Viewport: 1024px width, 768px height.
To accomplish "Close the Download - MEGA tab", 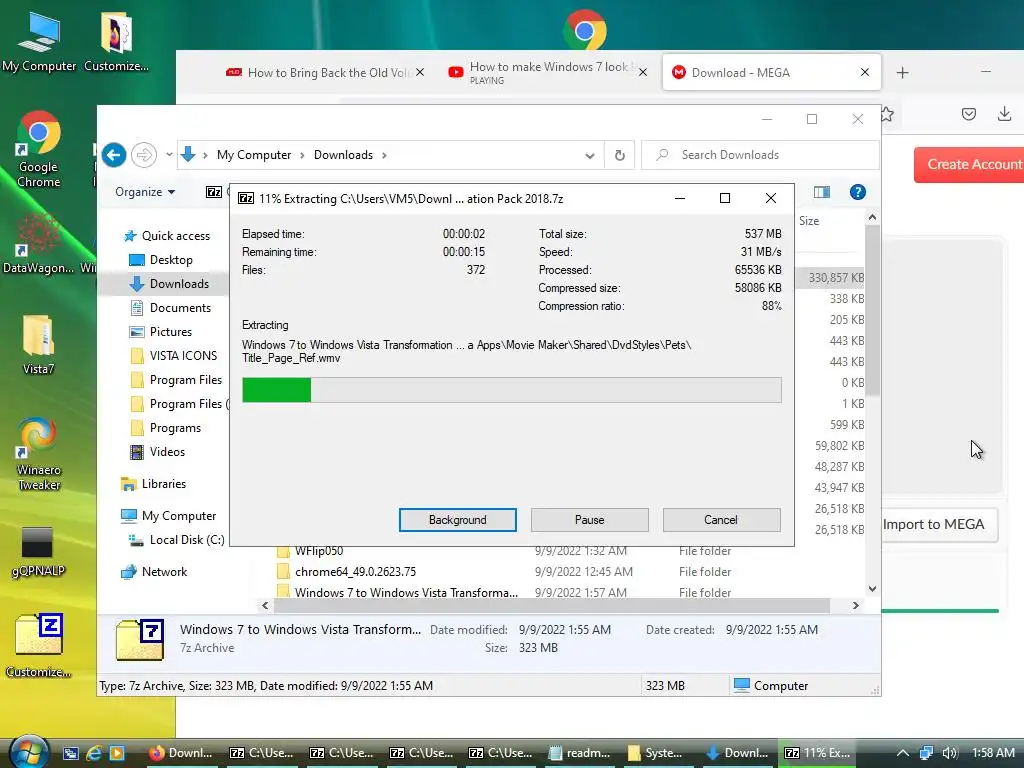I will pyautogui.click(x=865, y=72).
